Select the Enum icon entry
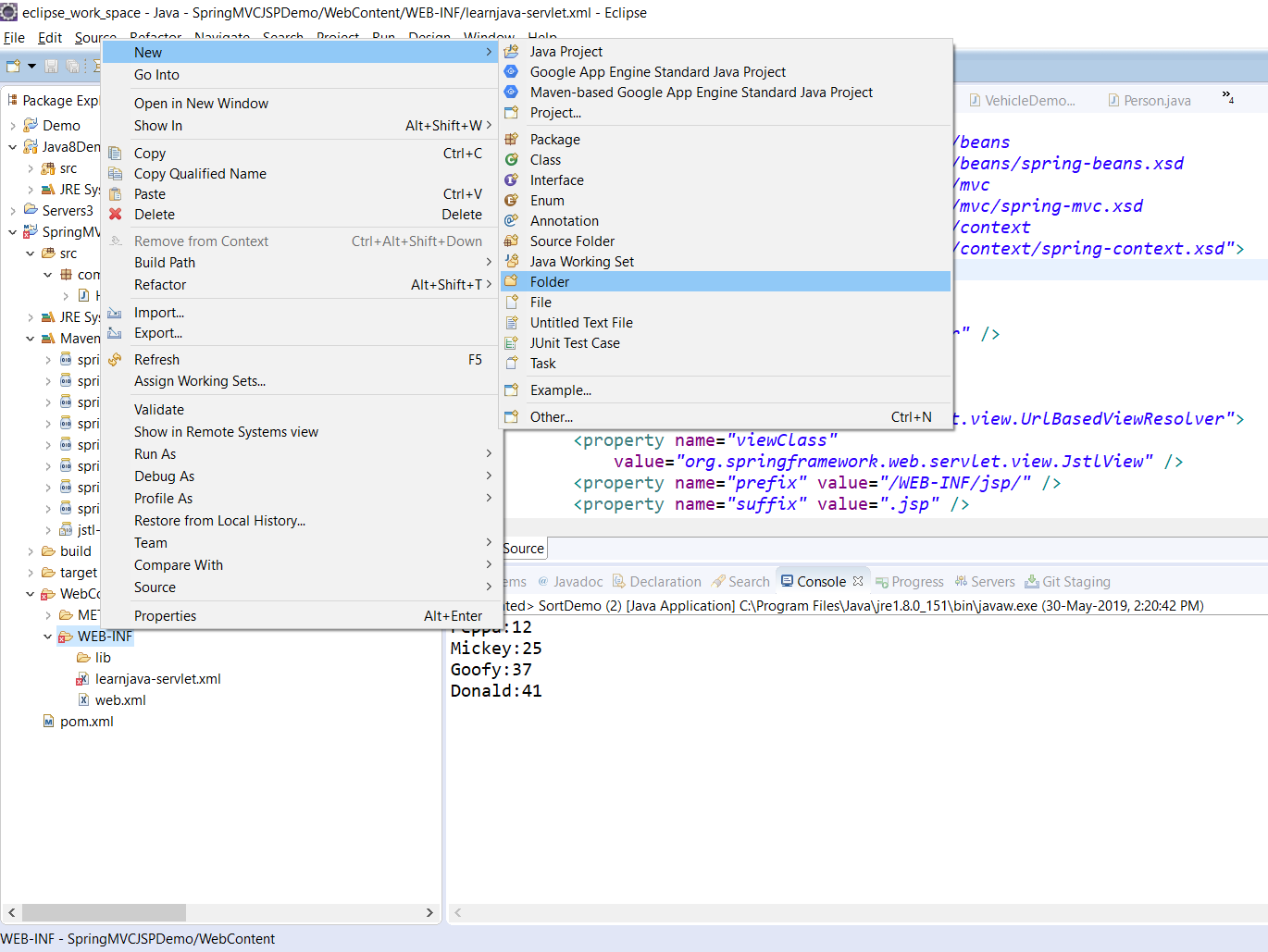 coord(511,201)
